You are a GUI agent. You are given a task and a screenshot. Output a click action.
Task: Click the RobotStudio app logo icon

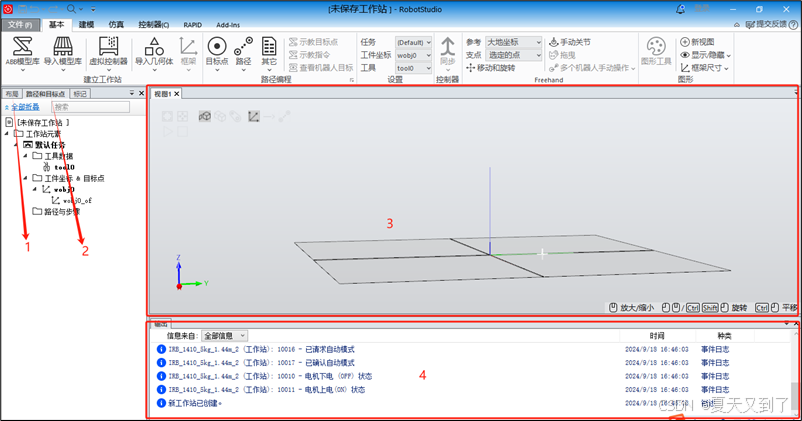[8, 9]
